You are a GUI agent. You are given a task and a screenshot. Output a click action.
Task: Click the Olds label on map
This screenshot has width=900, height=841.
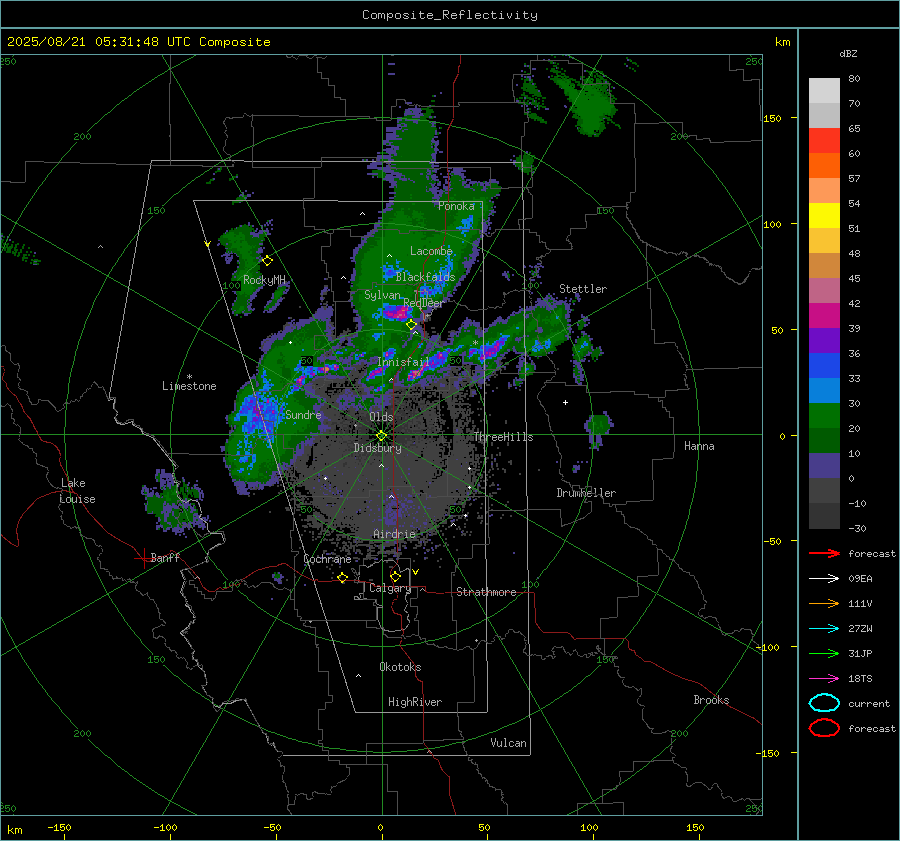pyautogui.click(x=381, y=417)
